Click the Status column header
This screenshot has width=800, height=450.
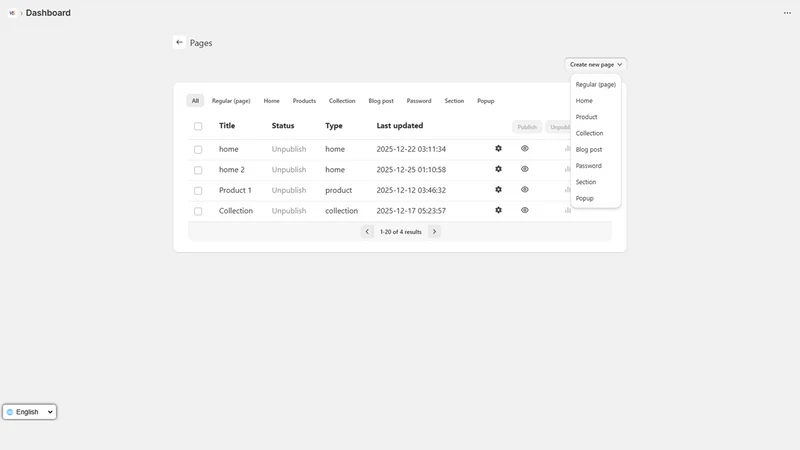(283, 126)
